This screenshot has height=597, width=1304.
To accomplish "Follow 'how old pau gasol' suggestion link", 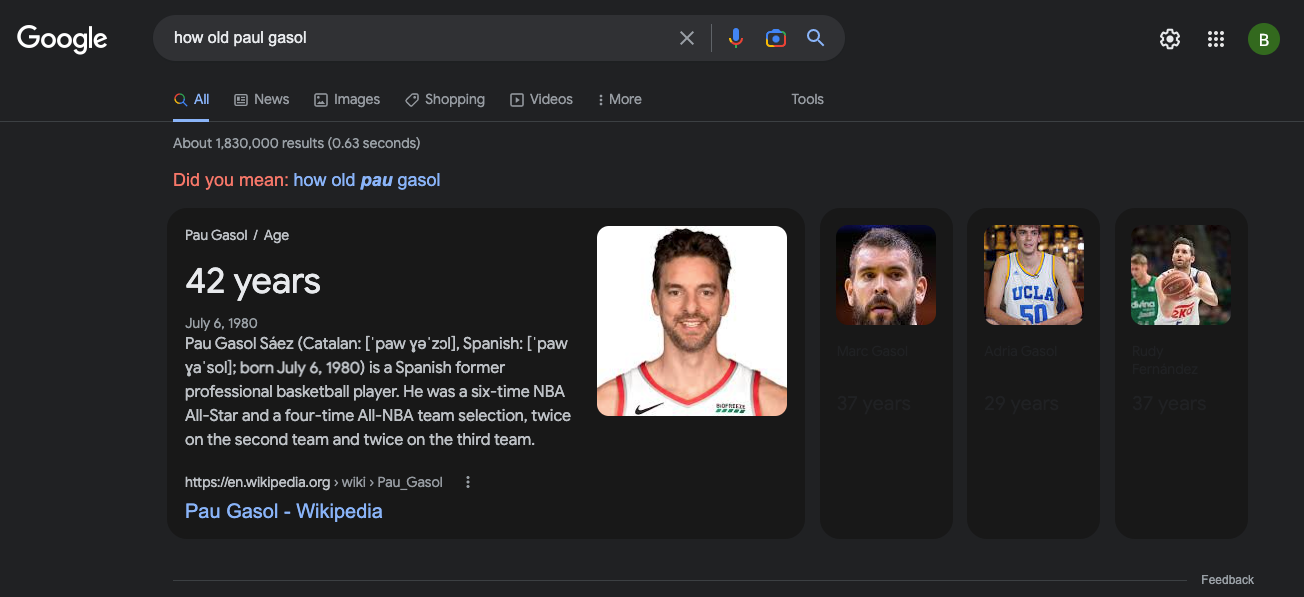I will [x=367, y=180].
